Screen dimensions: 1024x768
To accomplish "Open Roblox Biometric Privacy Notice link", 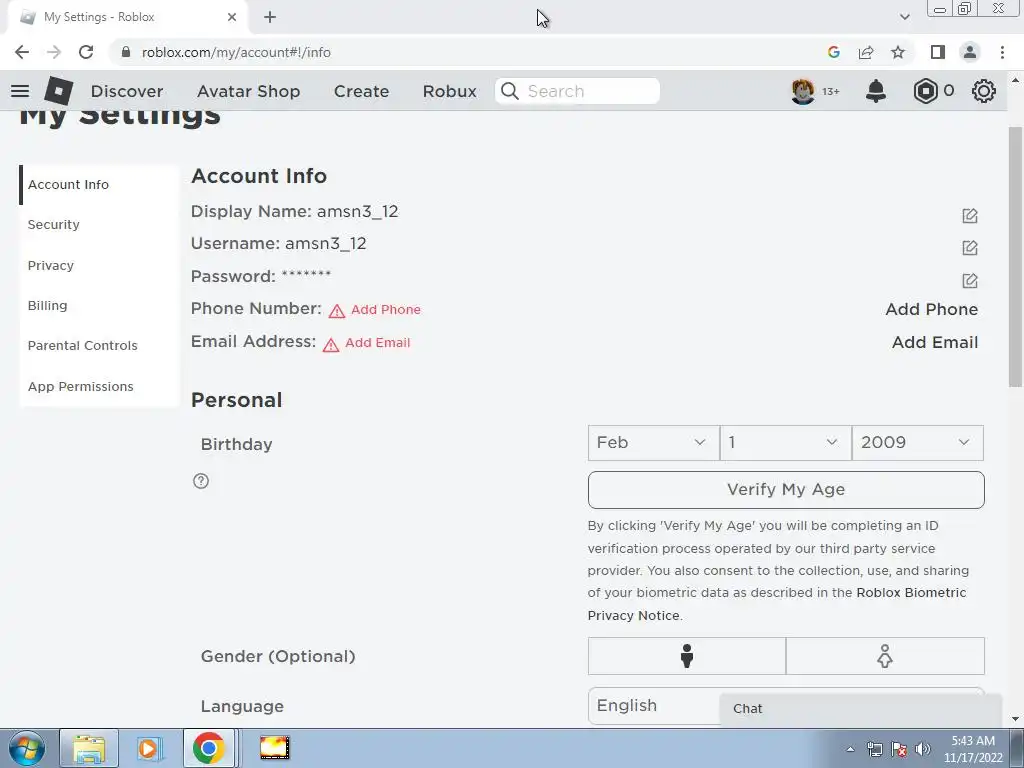I will (x=911, y=593).
